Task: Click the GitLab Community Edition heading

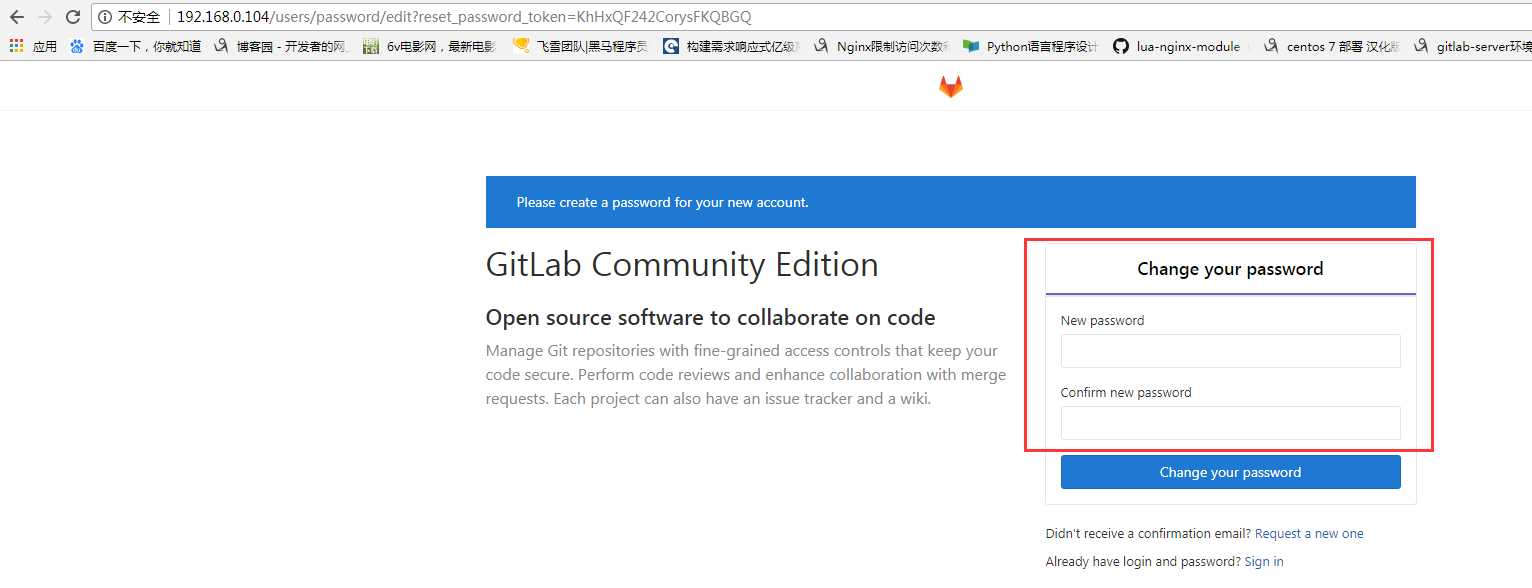Action: click(682, 265)
